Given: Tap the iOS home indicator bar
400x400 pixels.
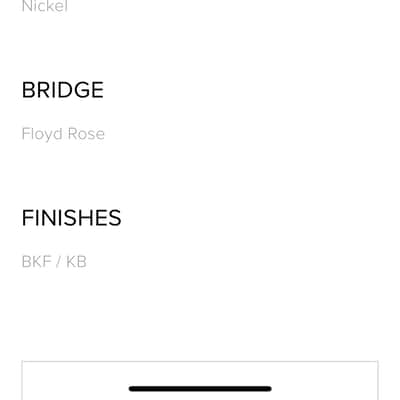Looking at the screenshot, I should coord(200,389).
